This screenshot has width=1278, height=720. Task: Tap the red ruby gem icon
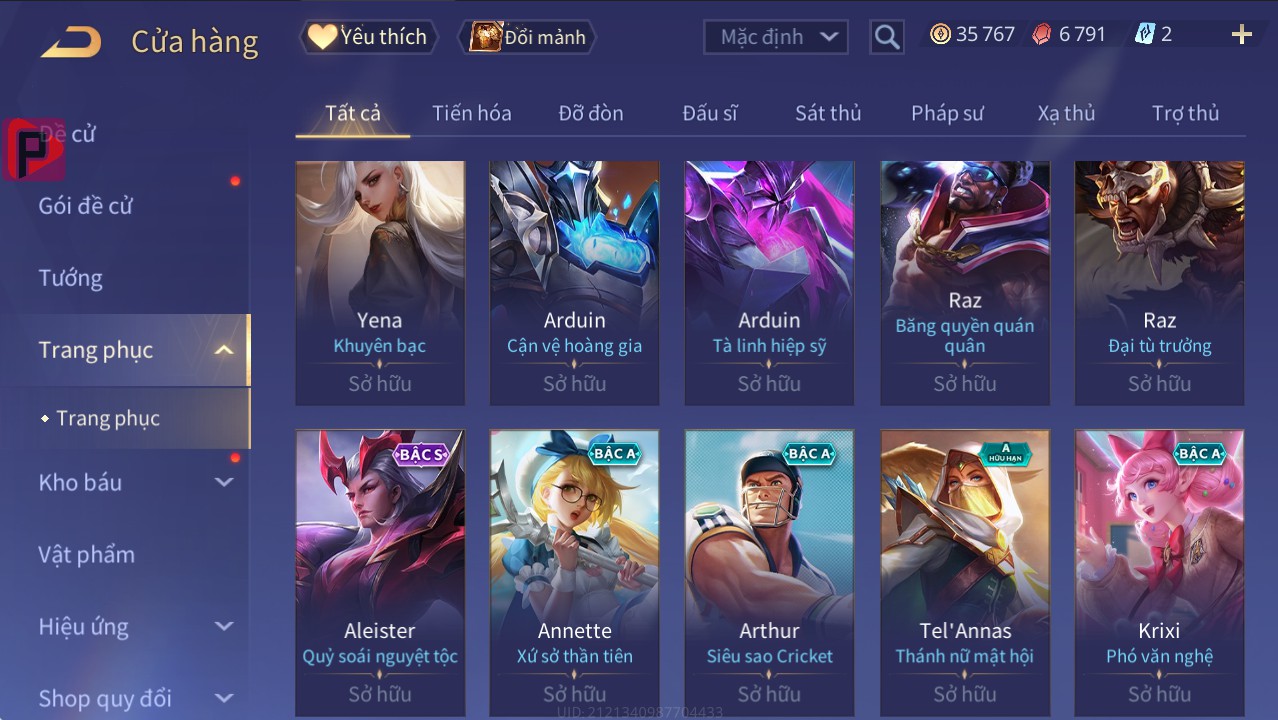tap(1042, 34)
